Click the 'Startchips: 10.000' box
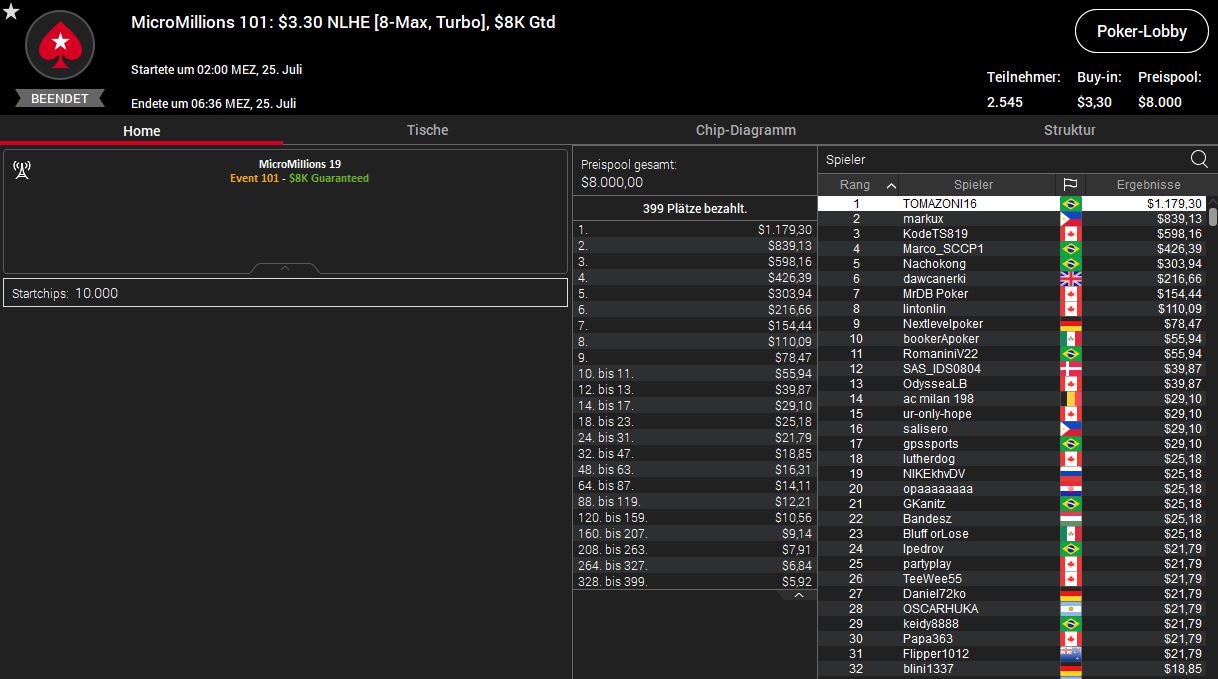 [x=285, y=293]
